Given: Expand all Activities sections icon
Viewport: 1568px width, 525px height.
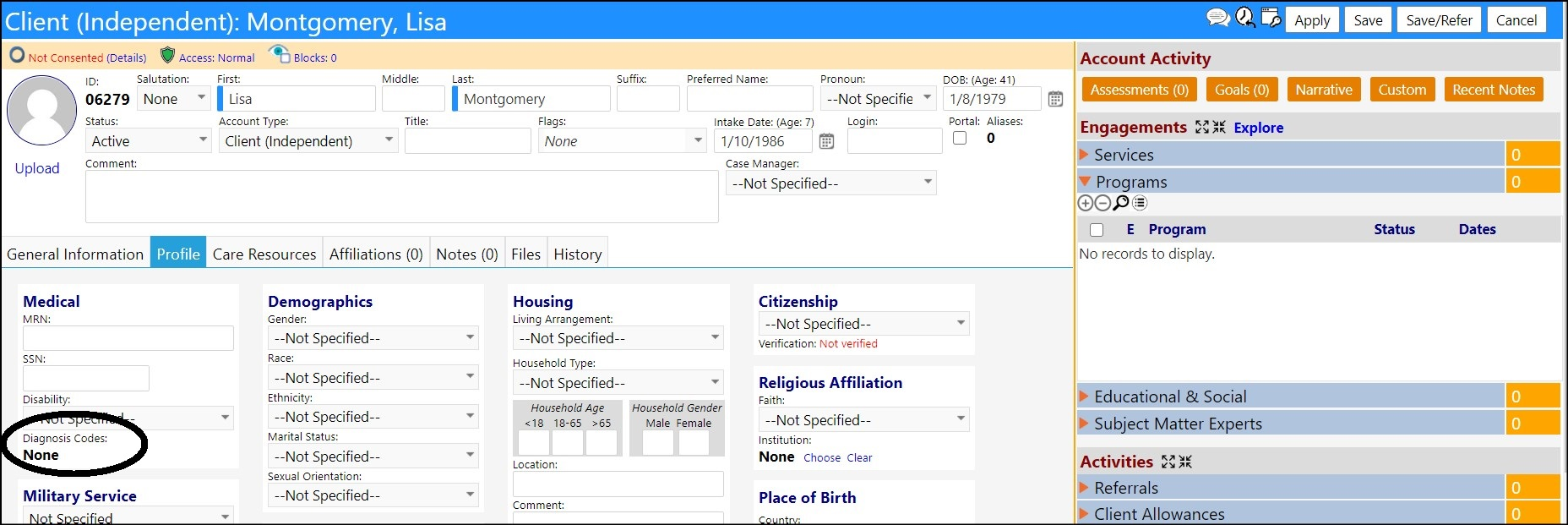Looking at the screenshot, I should [1168, 462].
